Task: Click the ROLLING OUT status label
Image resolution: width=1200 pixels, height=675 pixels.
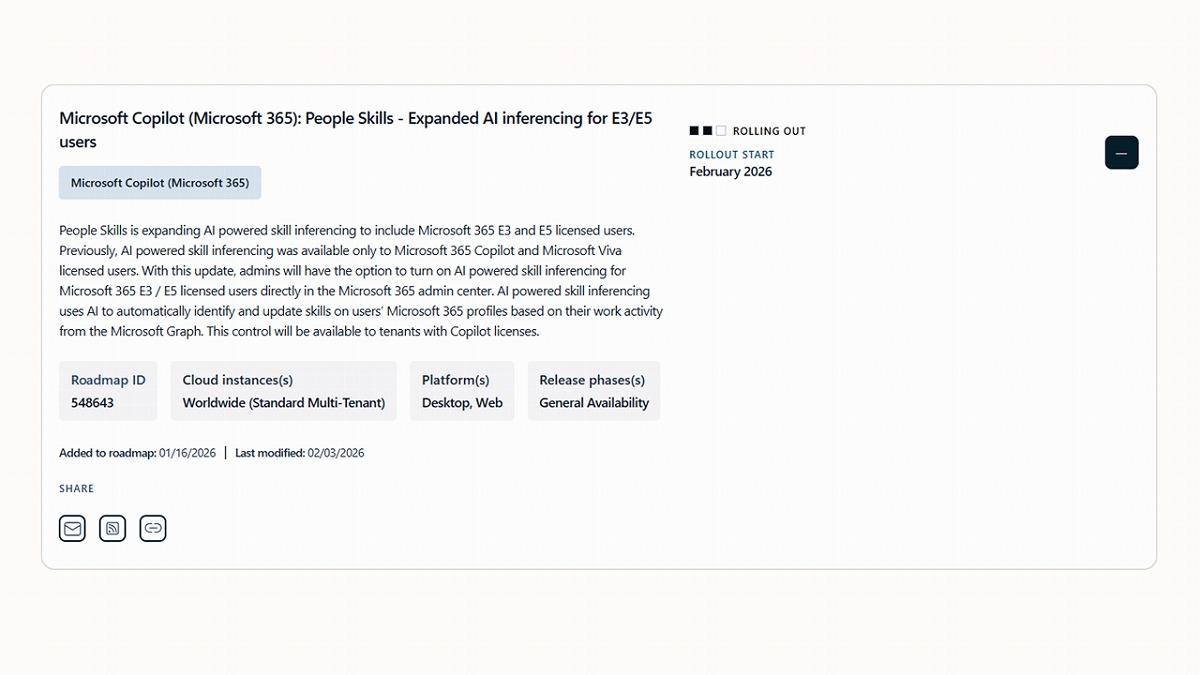Action: click(x=769, y=131)
